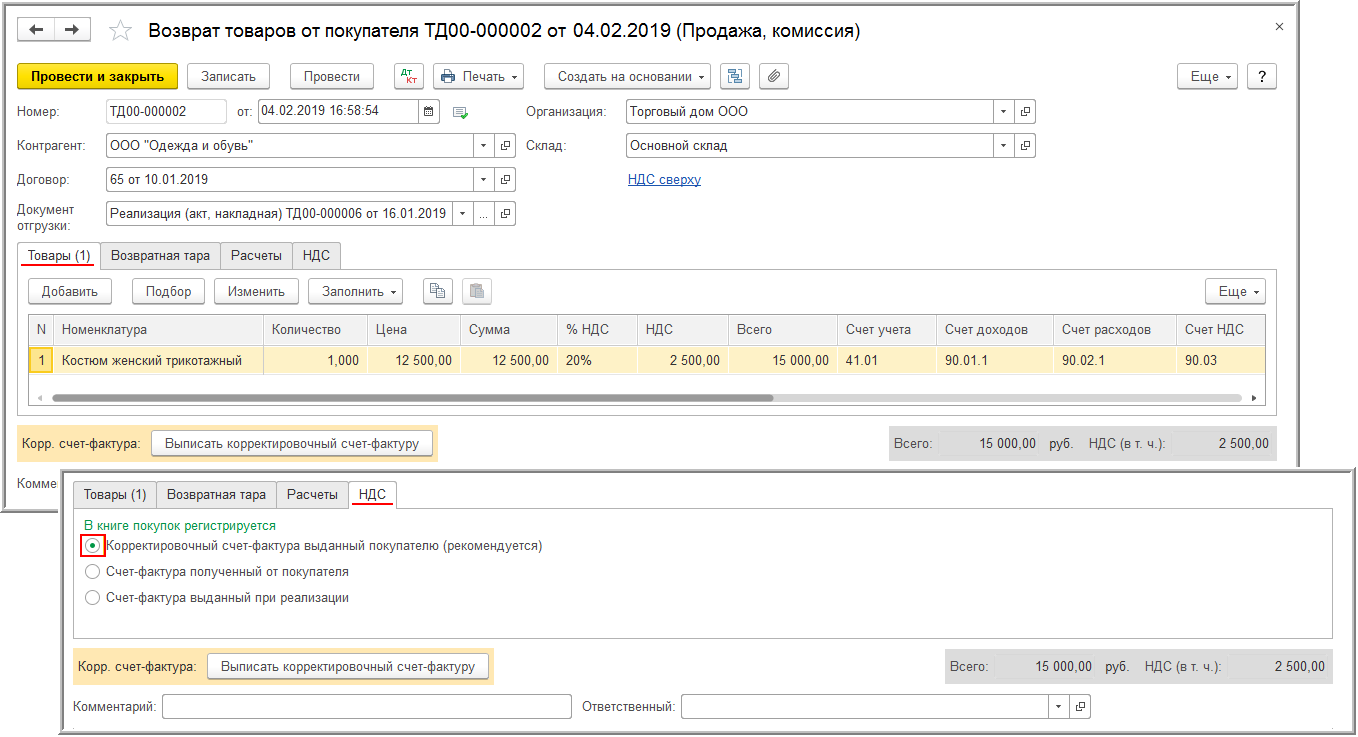This screenshot has width=1358, height=737.
Task: Open the Документ отгрузки linked record
Action: [505, 213]
